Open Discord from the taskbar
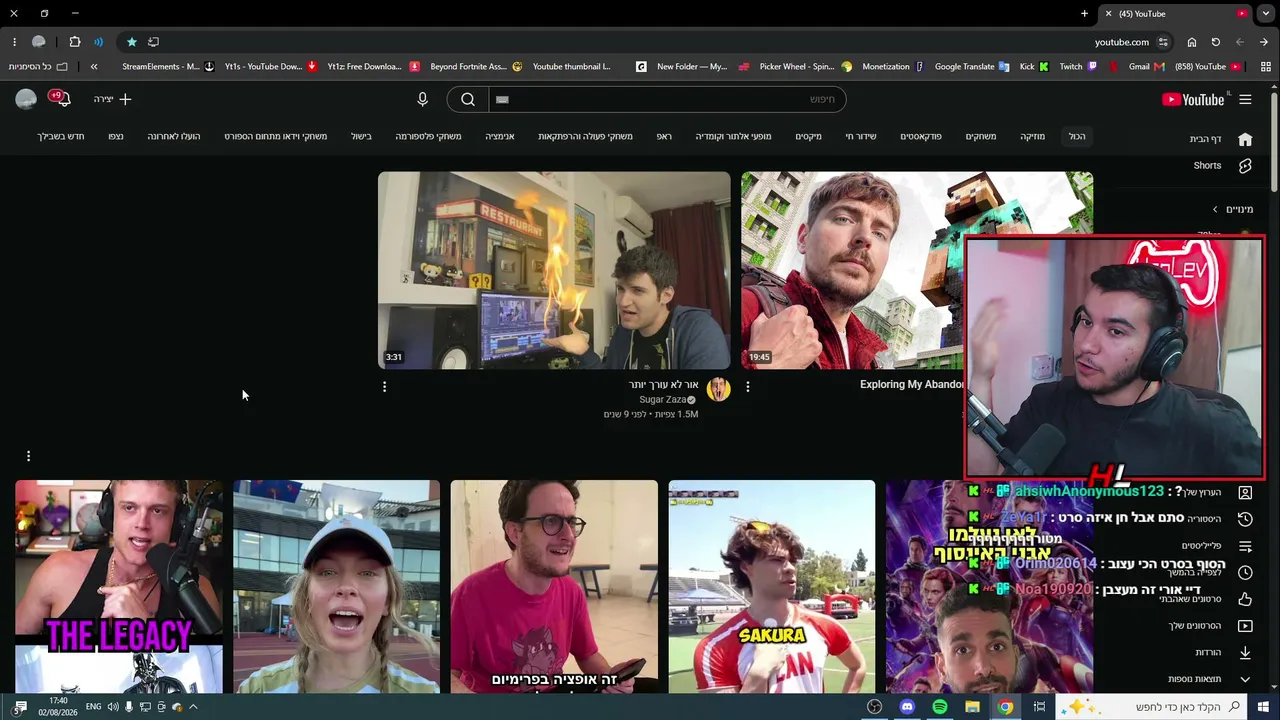The height and width of the screenshot is (720, 1280). coord(907,707)
